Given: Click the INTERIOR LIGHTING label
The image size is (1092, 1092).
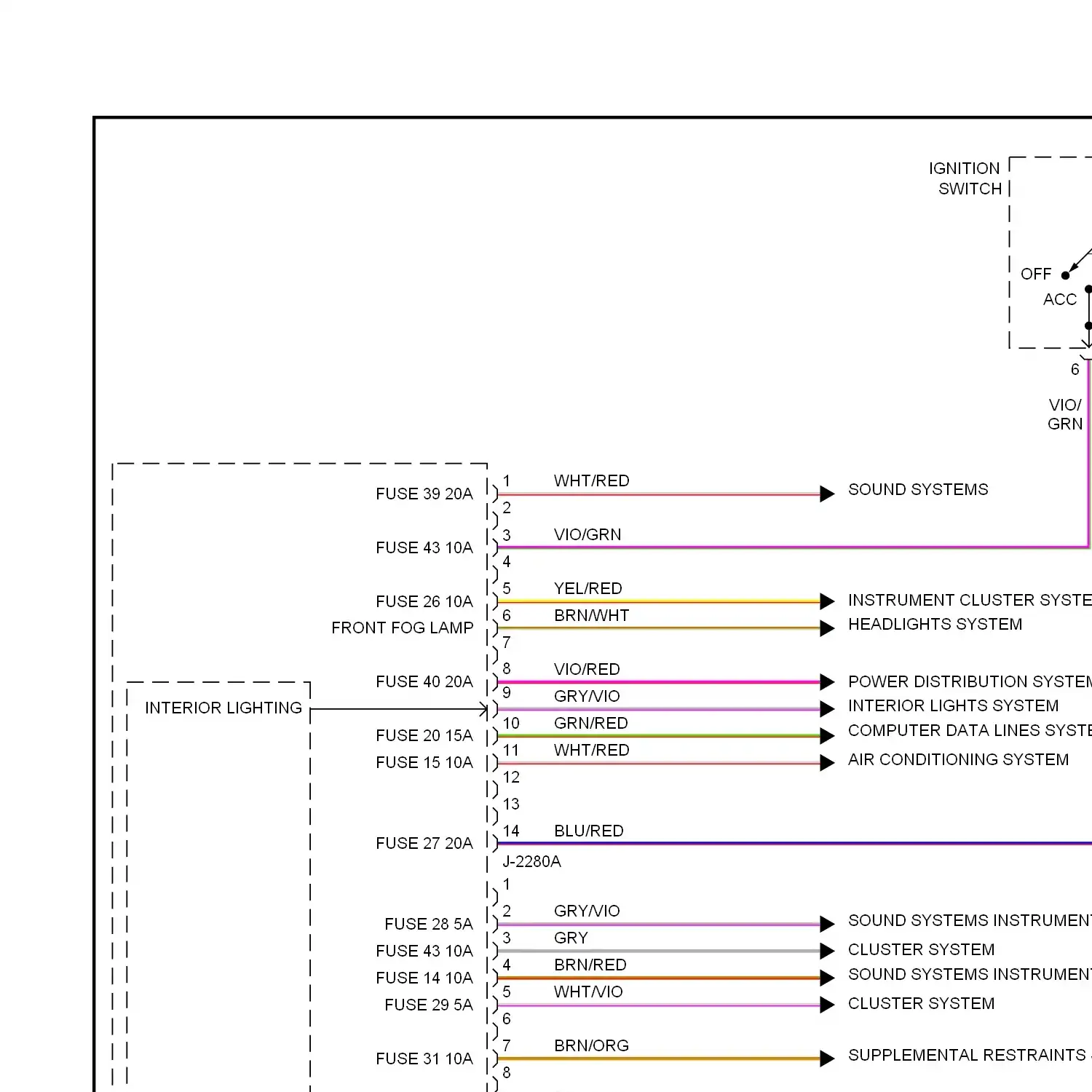Looking at the screenshot, I should click(223, 708).
